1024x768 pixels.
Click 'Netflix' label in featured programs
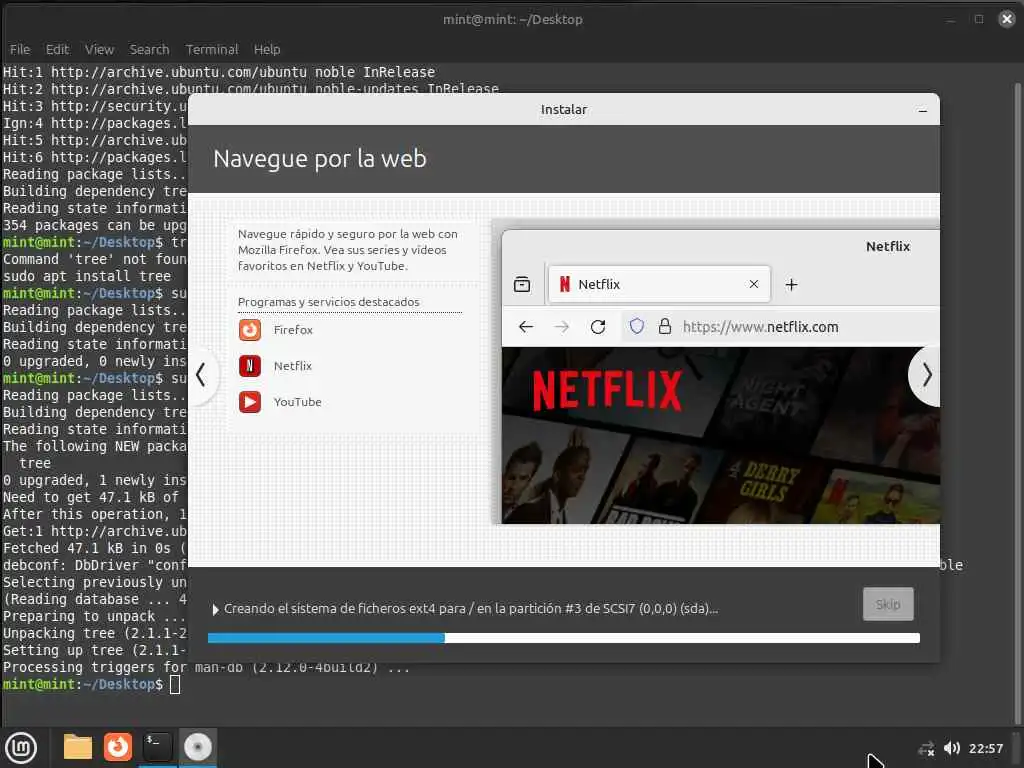[x=293, y=366]
